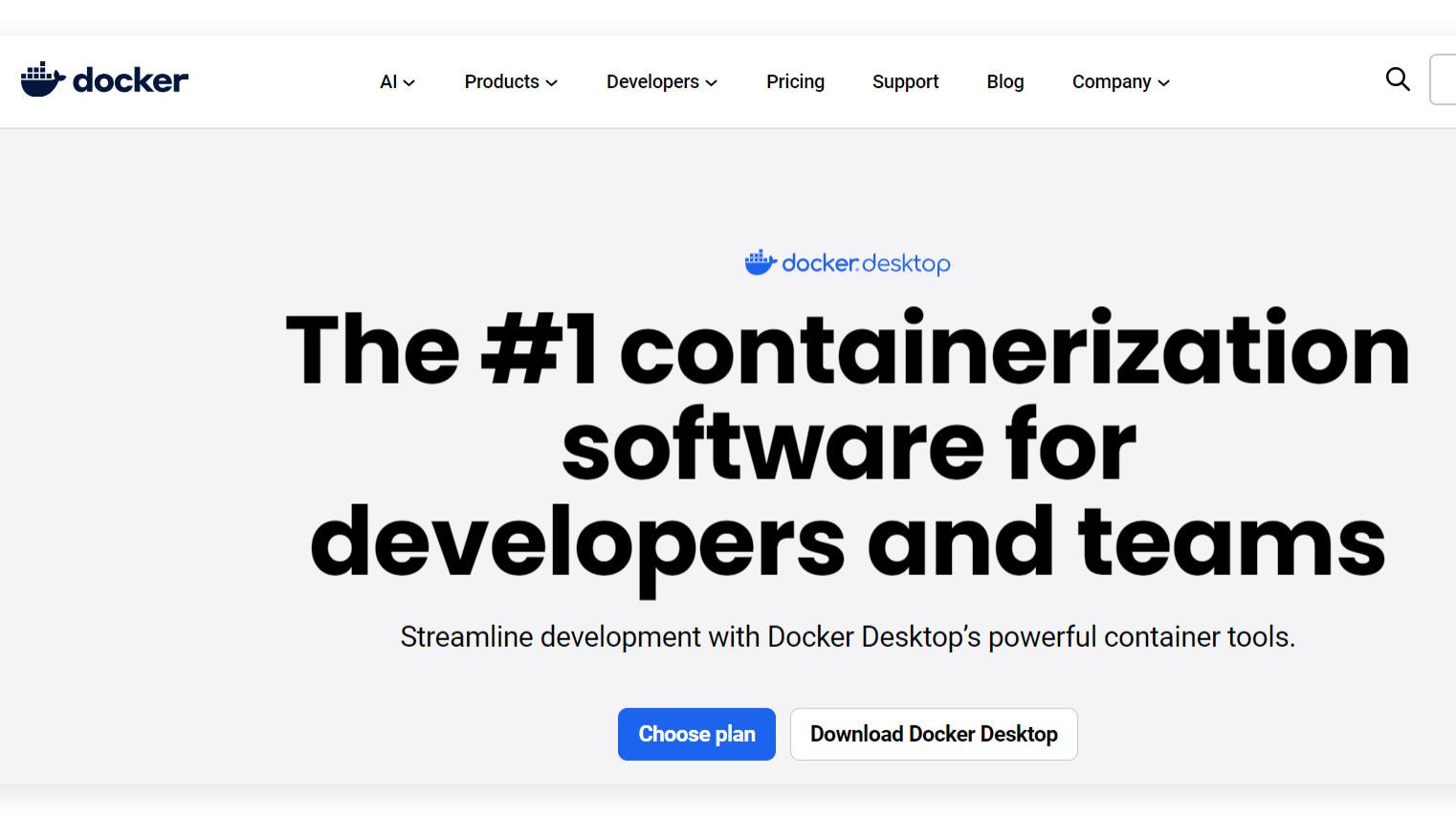Viewport: 1456px width, 820px height.
Task: Open the Support menu item
Action: click(905, 81)
